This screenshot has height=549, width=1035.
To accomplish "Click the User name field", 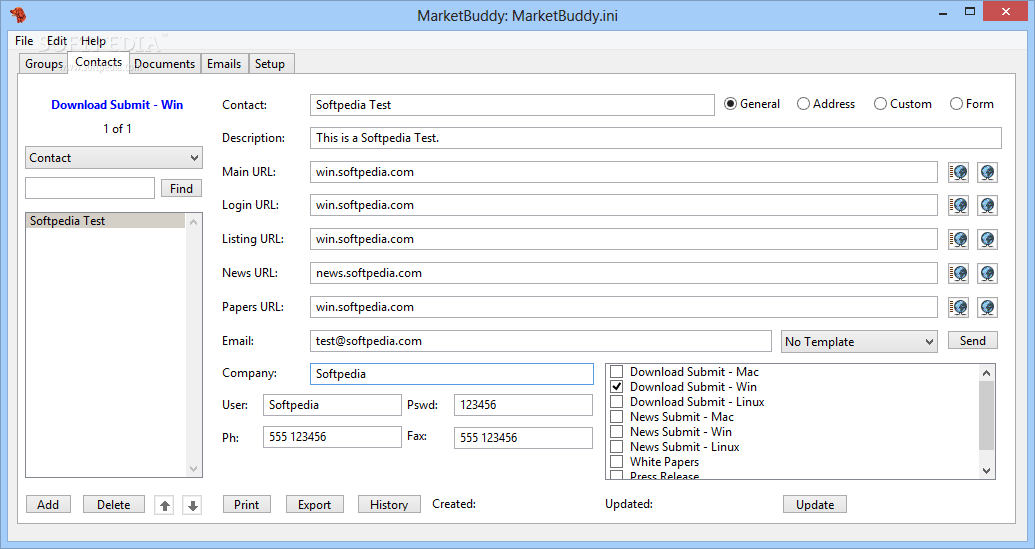I will (x=332, y=405).
